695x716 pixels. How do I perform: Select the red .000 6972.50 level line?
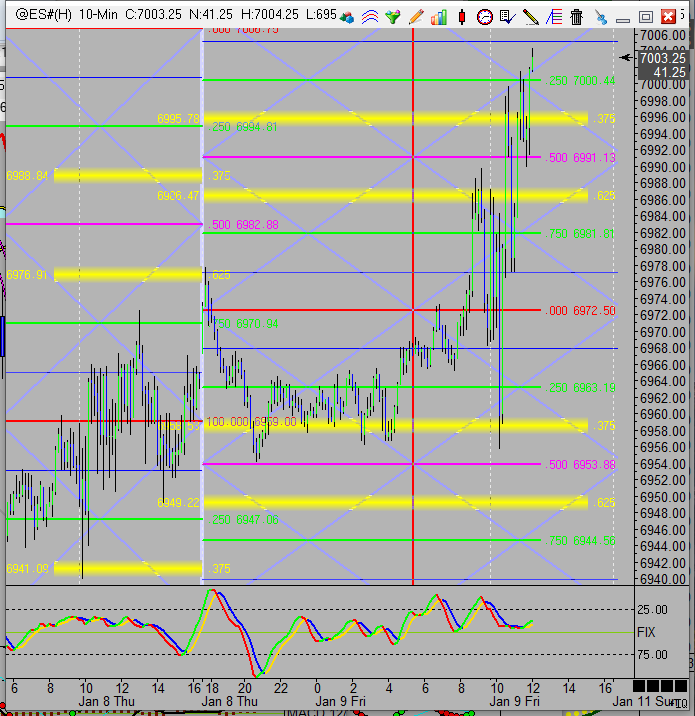581,311
